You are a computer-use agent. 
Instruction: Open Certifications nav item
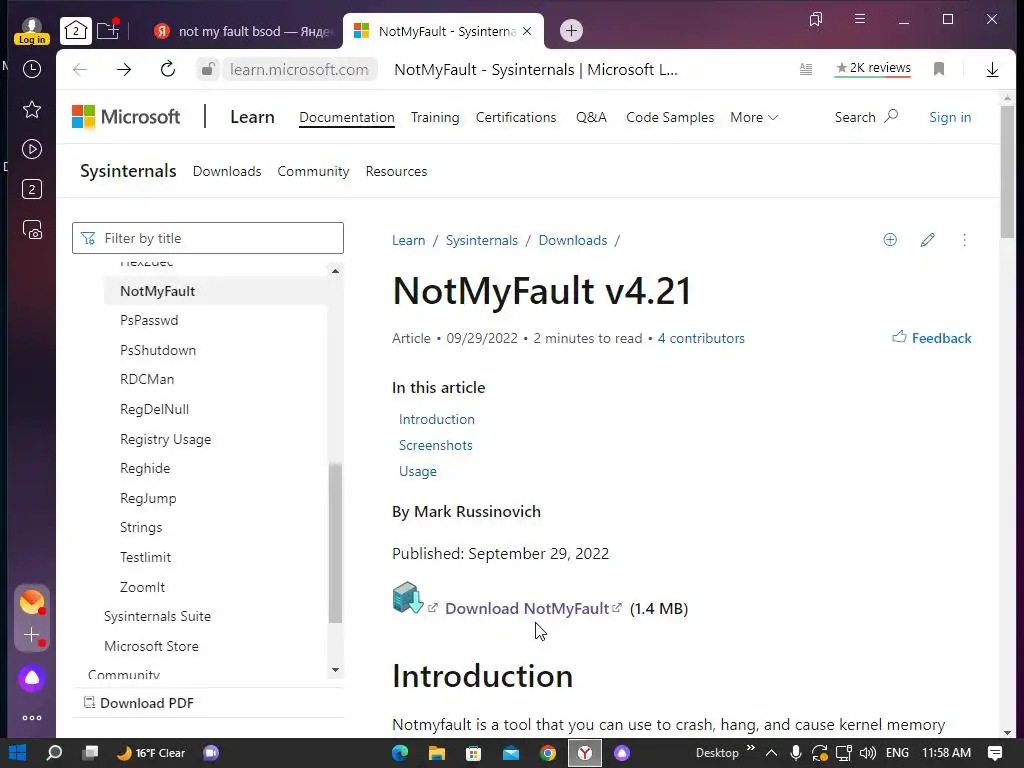click(516, 118)
